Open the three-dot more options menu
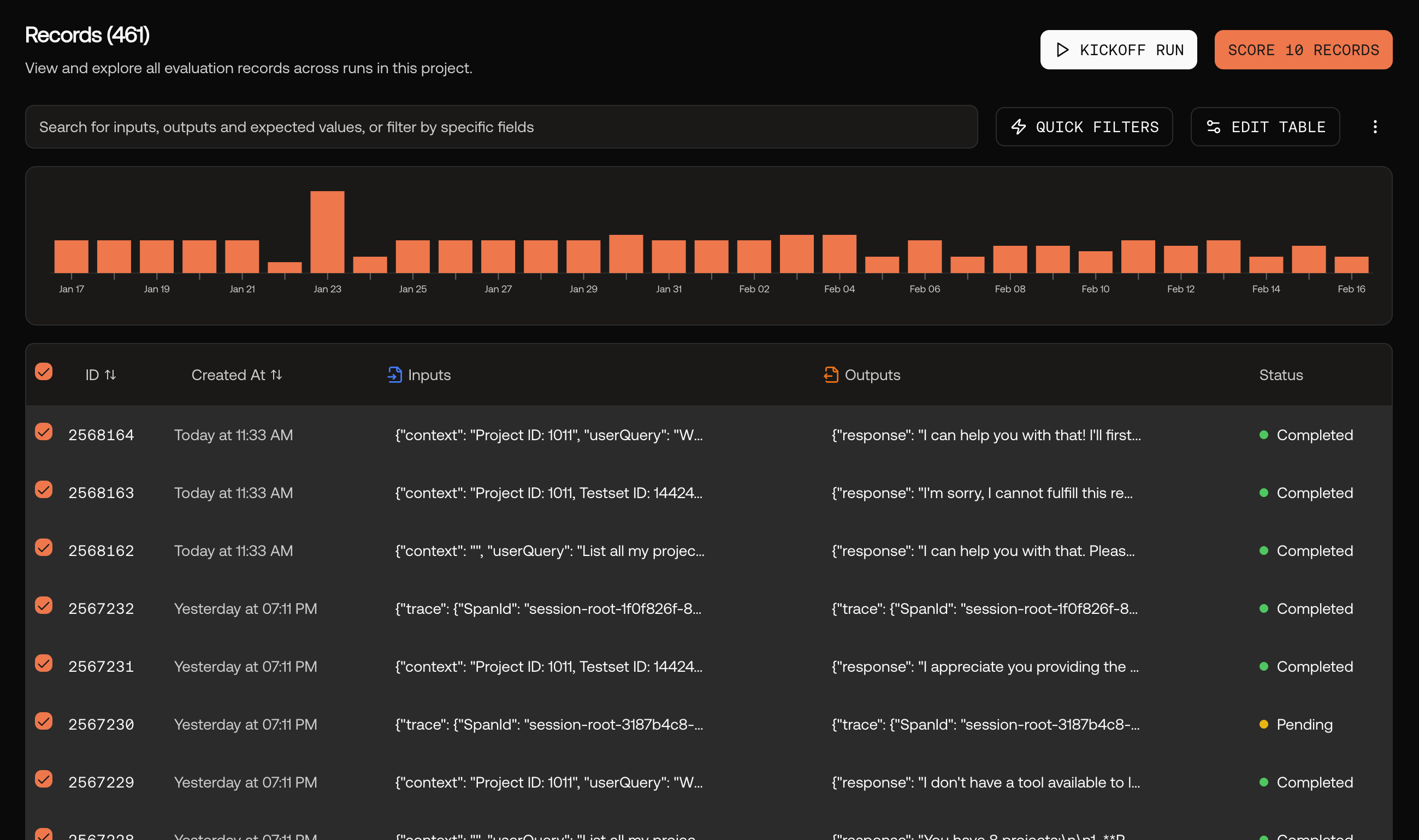The image size is (1419, 840). click(x=1375, y=127)
